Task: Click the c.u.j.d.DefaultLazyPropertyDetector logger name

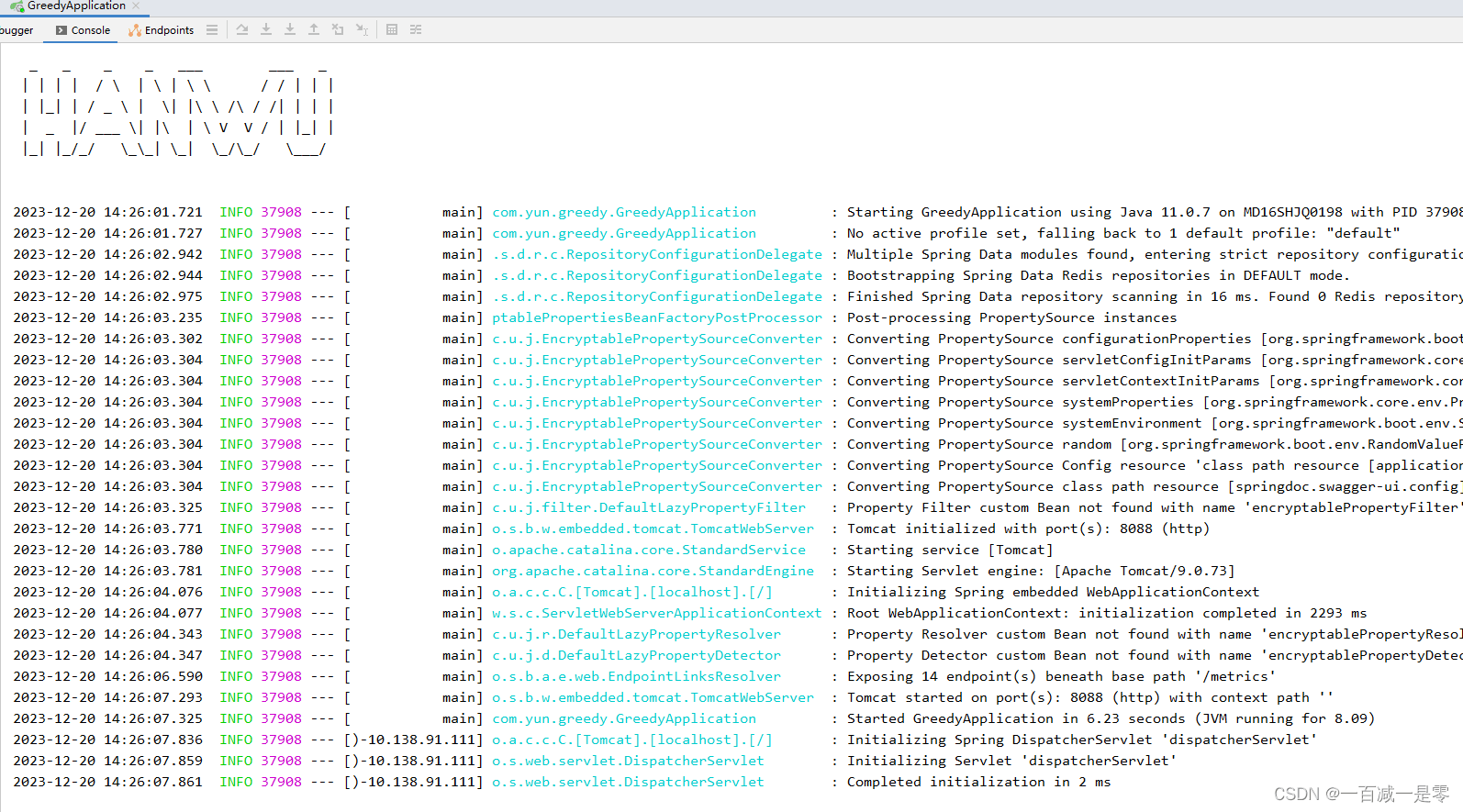Action: pos(636,655)
